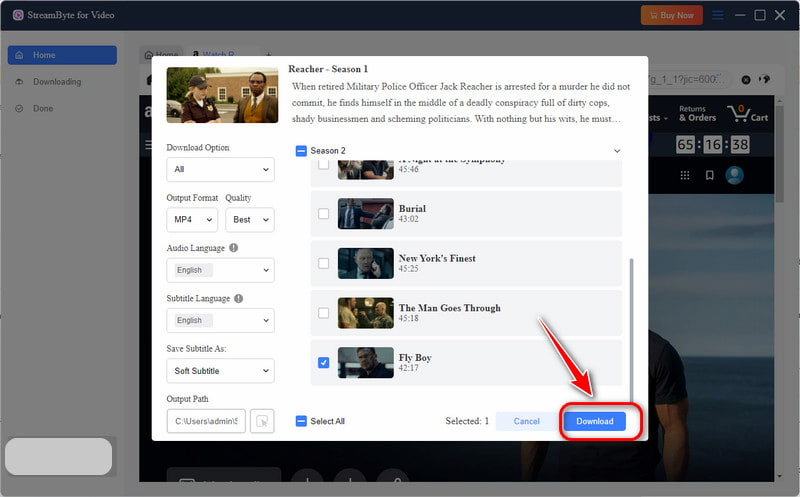800x497 pixels.
Task: Click the episode list vertical scrollbar
Action: click(x=631, y=320)
